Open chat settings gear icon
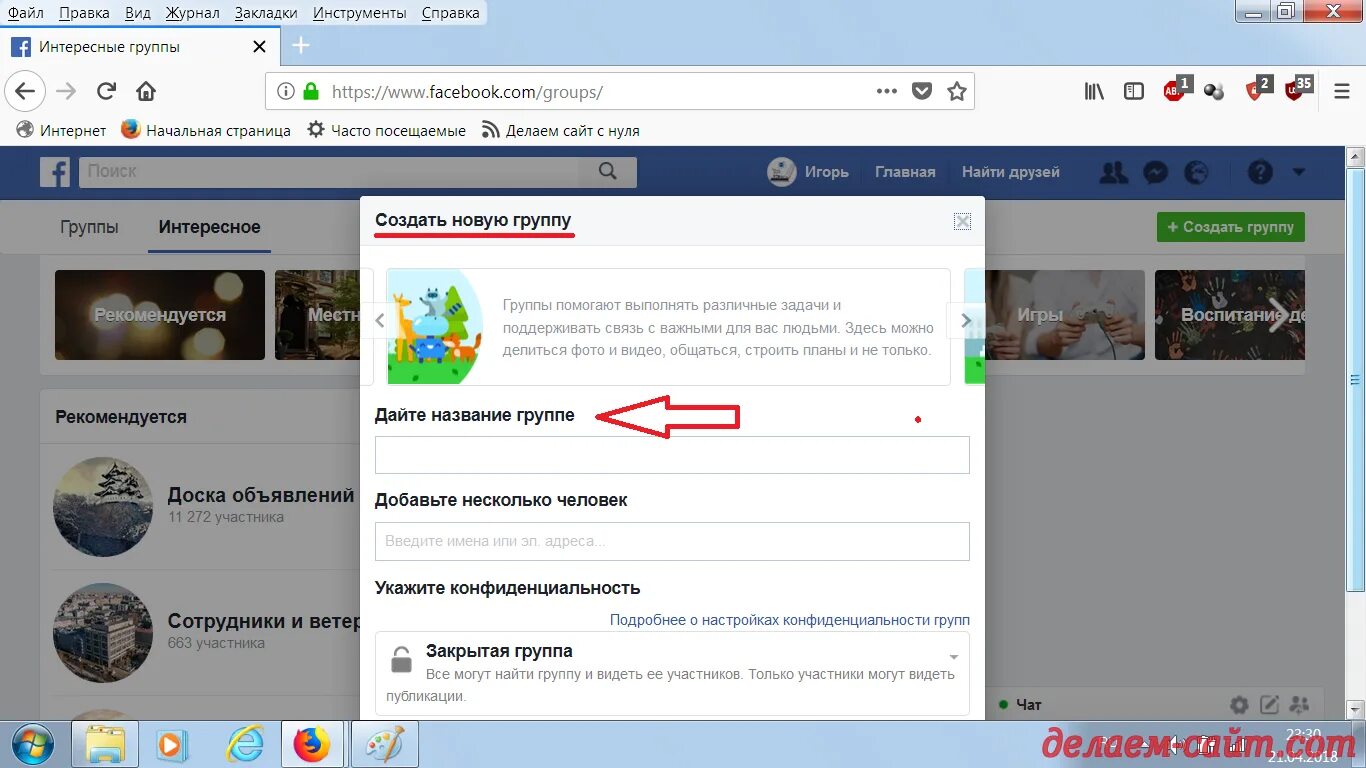The image size is (1366, 768). point(1239,705)
